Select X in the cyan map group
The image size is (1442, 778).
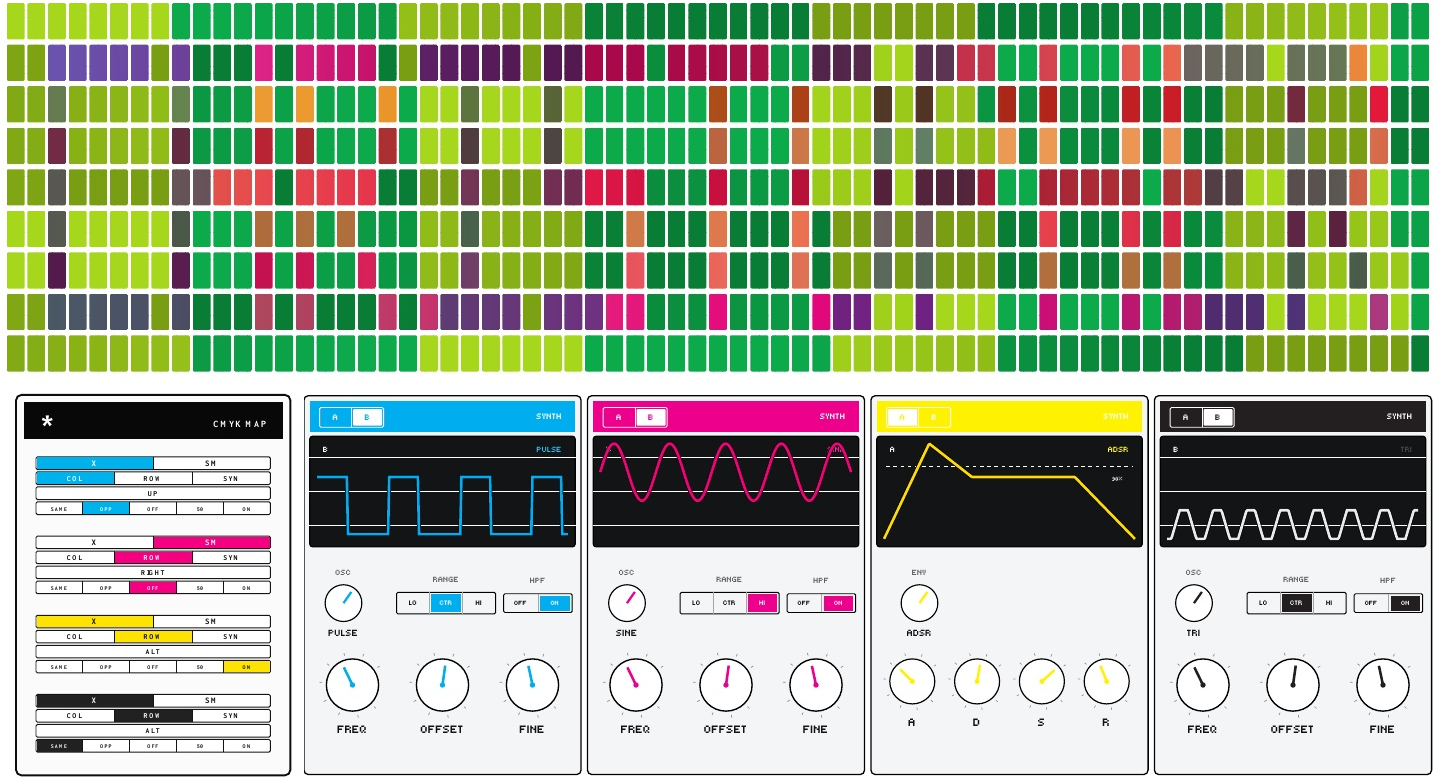coord(95,463)
